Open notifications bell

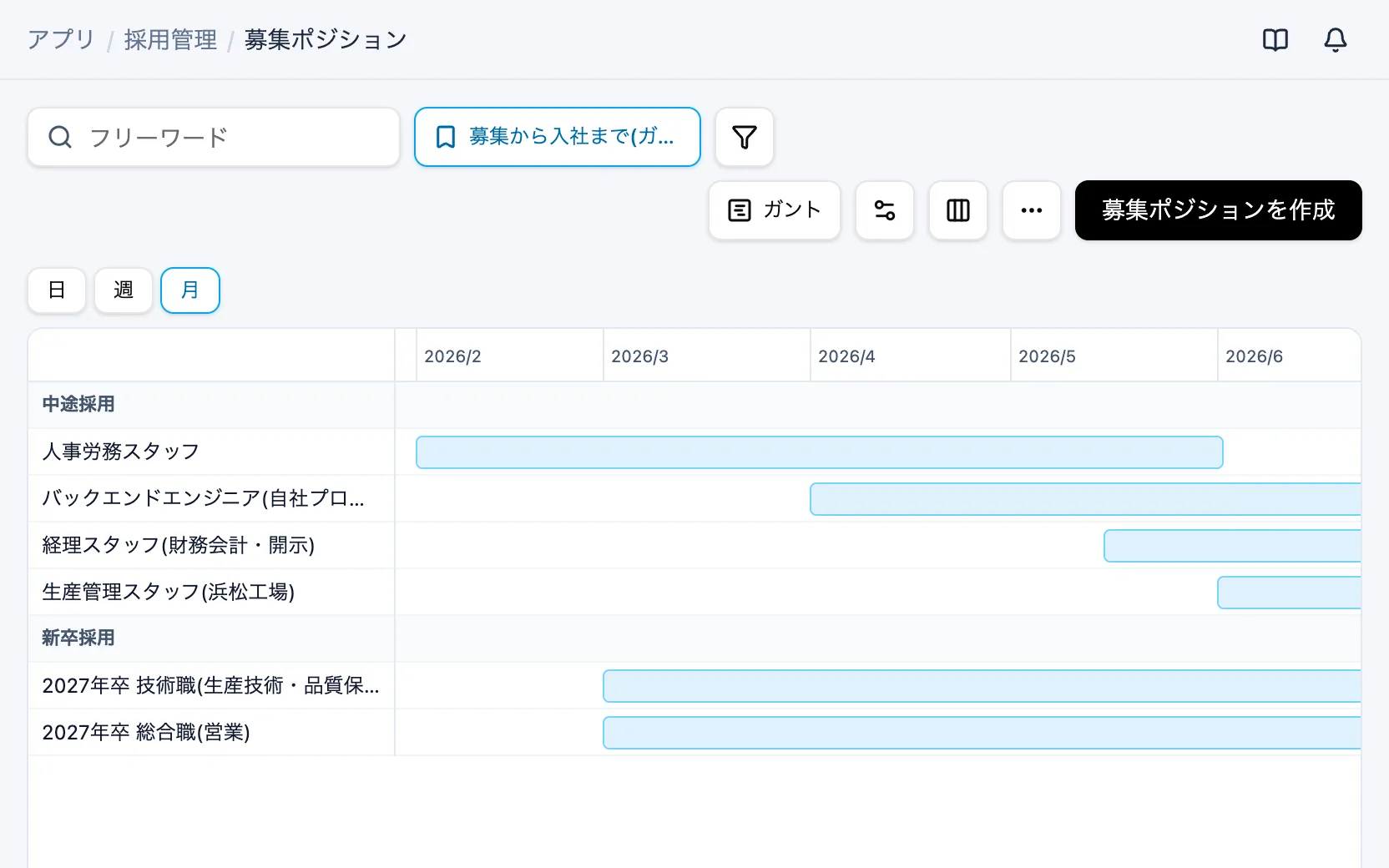[1336, 40]
